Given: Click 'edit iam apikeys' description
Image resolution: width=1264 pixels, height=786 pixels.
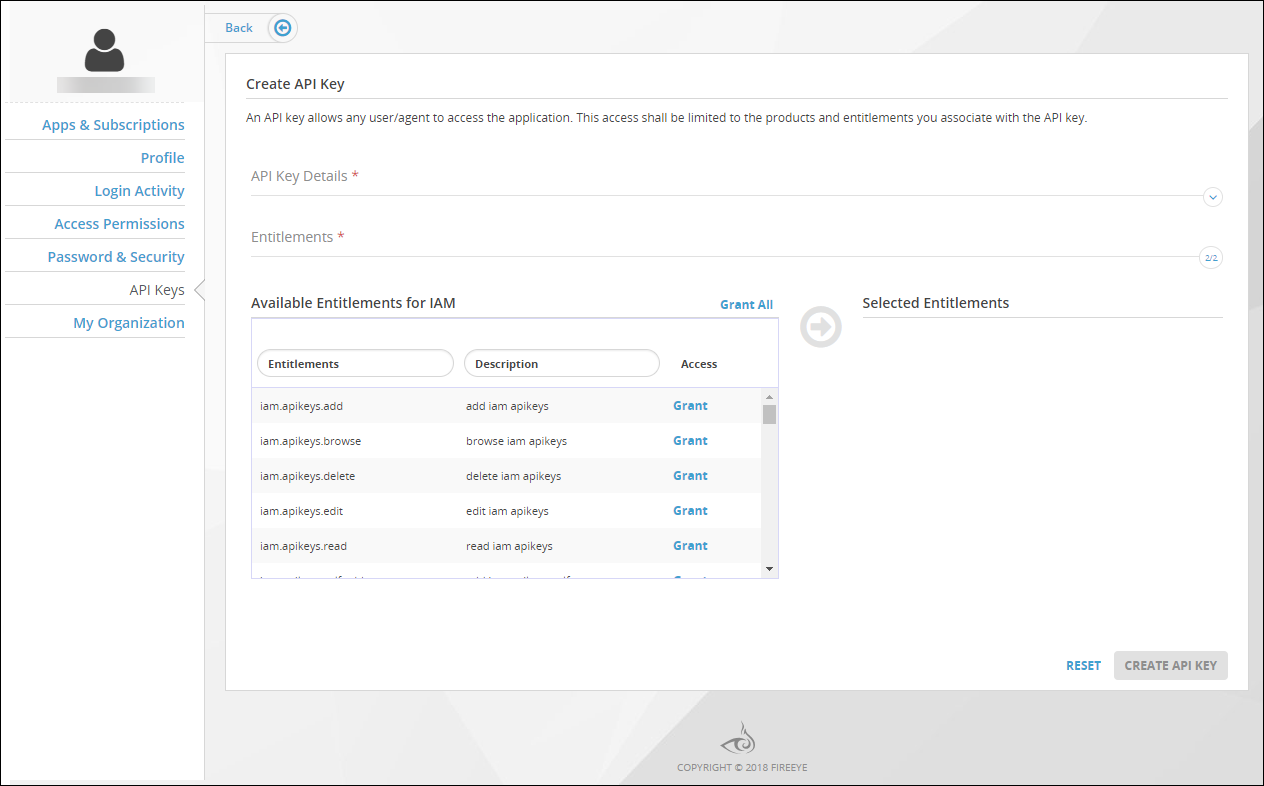Looking at the screenshot, I should pos(507,511).
